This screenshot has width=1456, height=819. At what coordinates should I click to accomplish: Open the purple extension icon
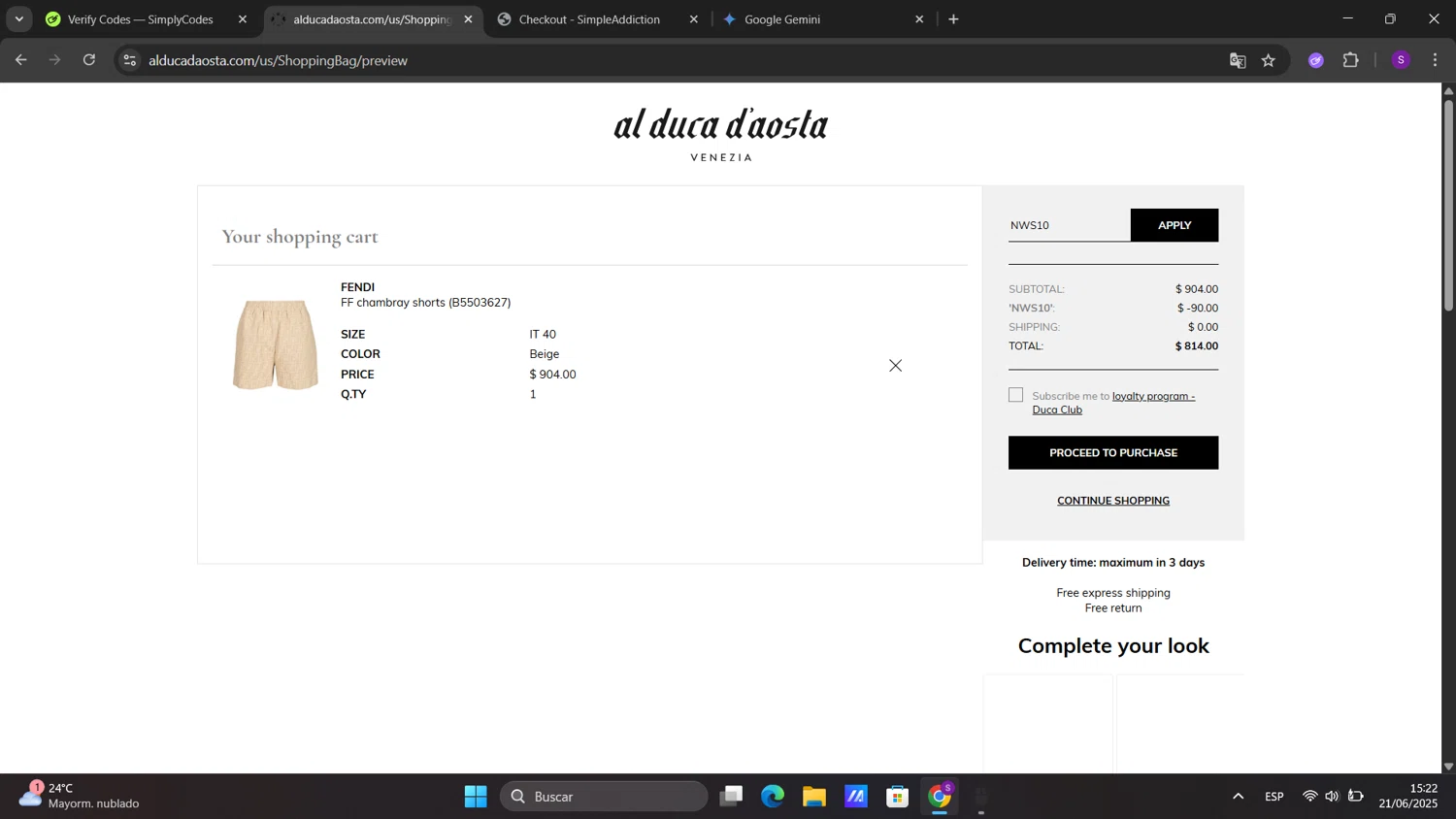[1316, 60]
